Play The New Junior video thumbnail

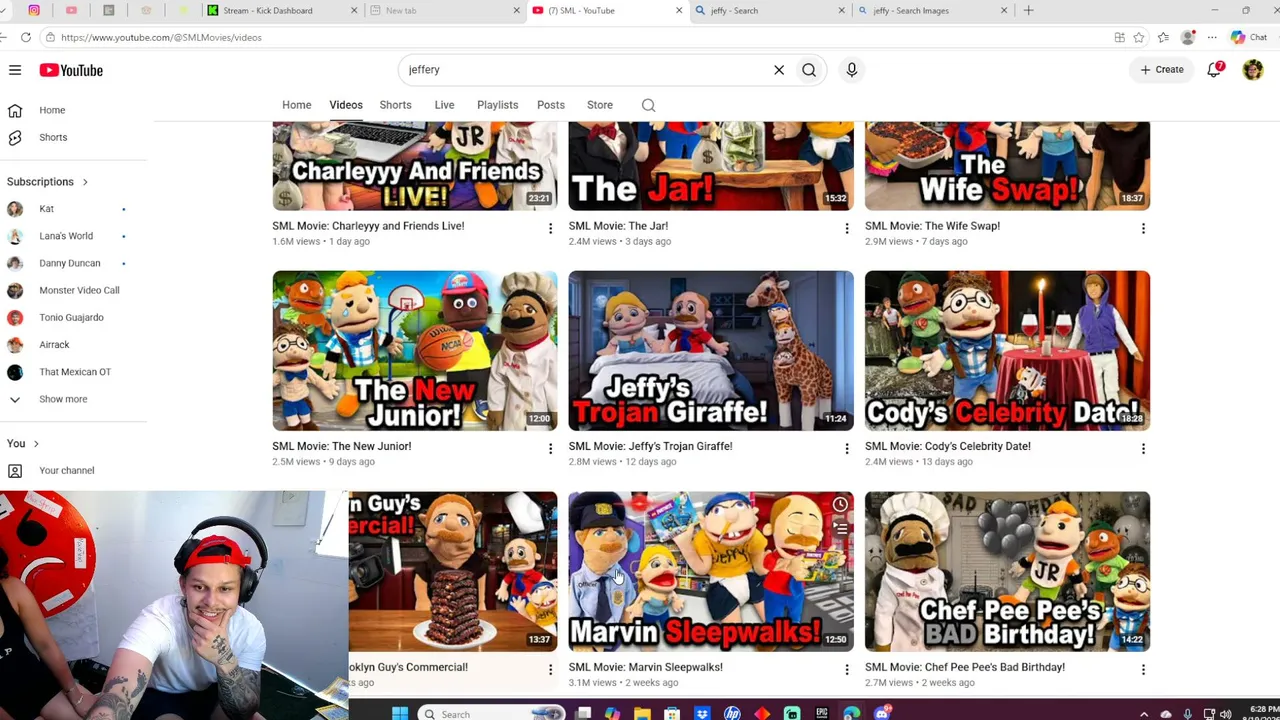coord(415,351)
